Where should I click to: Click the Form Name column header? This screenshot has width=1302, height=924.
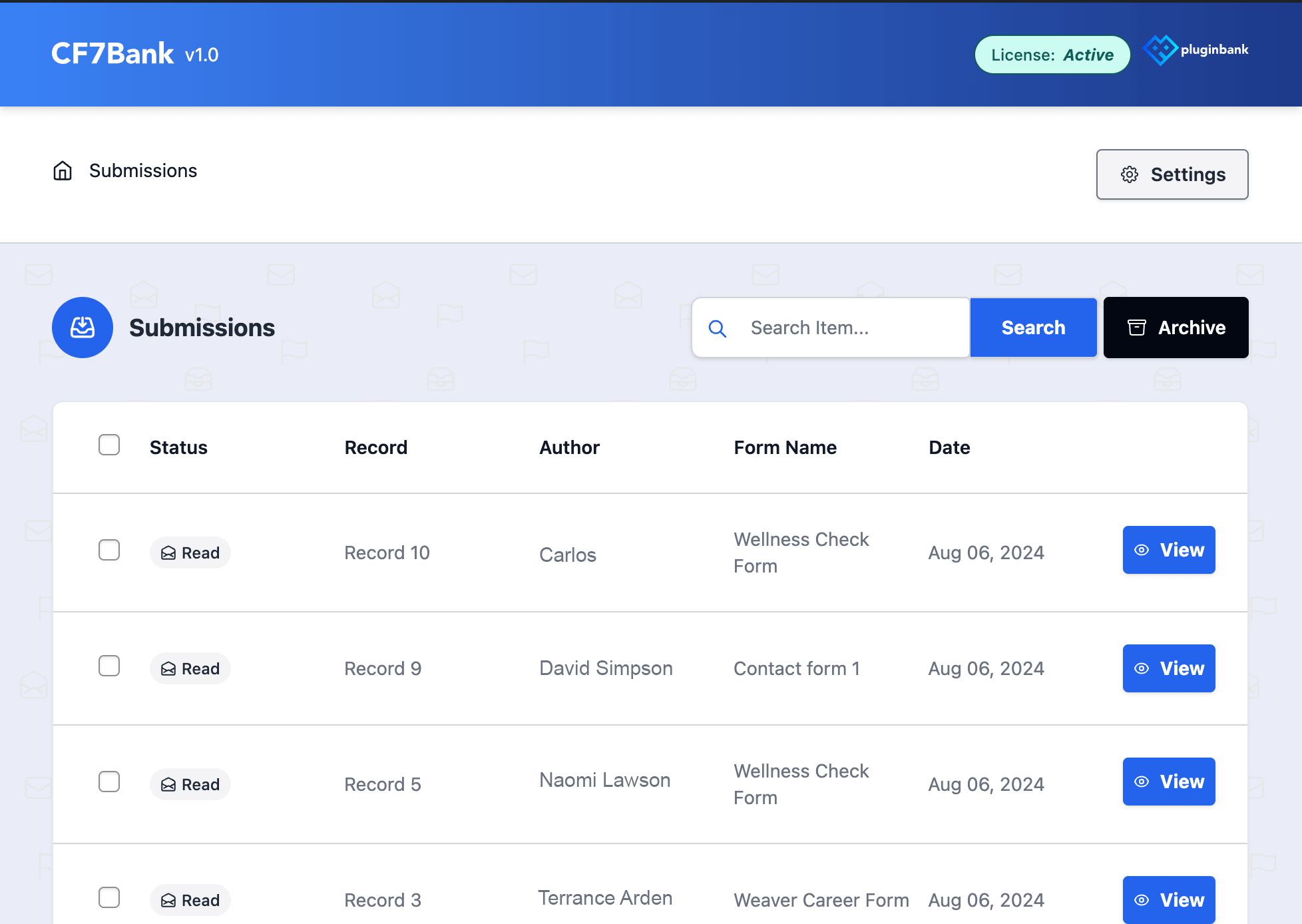[x=785, y=447]
